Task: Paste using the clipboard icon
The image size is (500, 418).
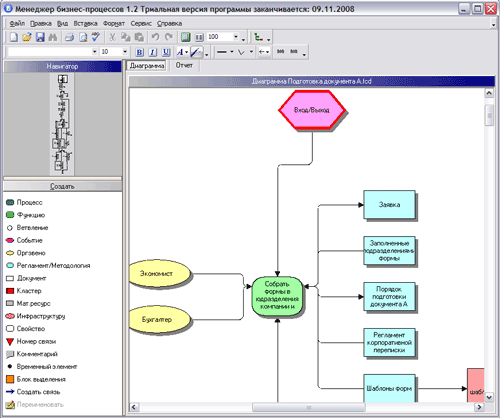Action: click(139, 37)
